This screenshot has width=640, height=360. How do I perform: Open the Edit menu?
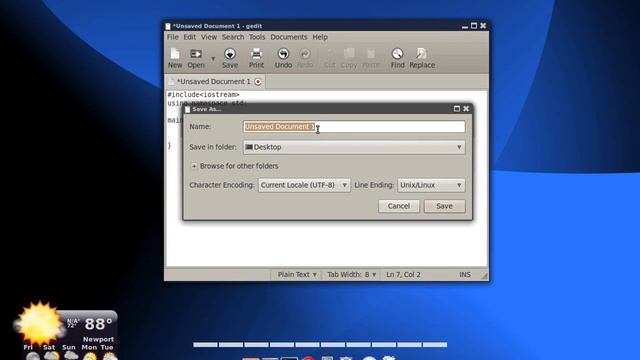(x=189, y=37)
